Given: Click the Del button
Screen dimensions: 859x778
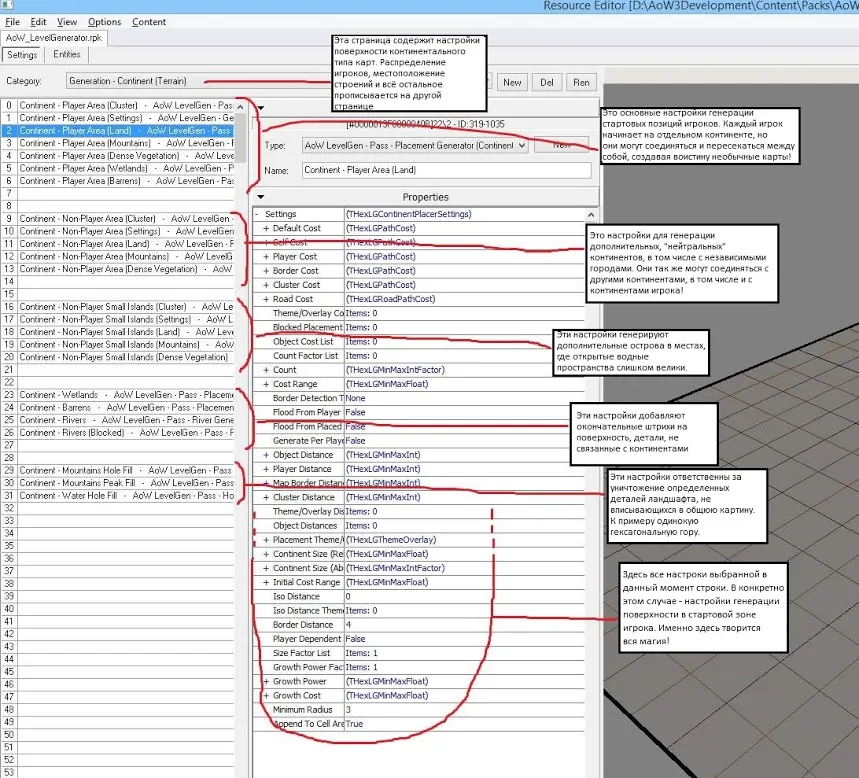Looking at the screenshot, I should tap(546, 82).
